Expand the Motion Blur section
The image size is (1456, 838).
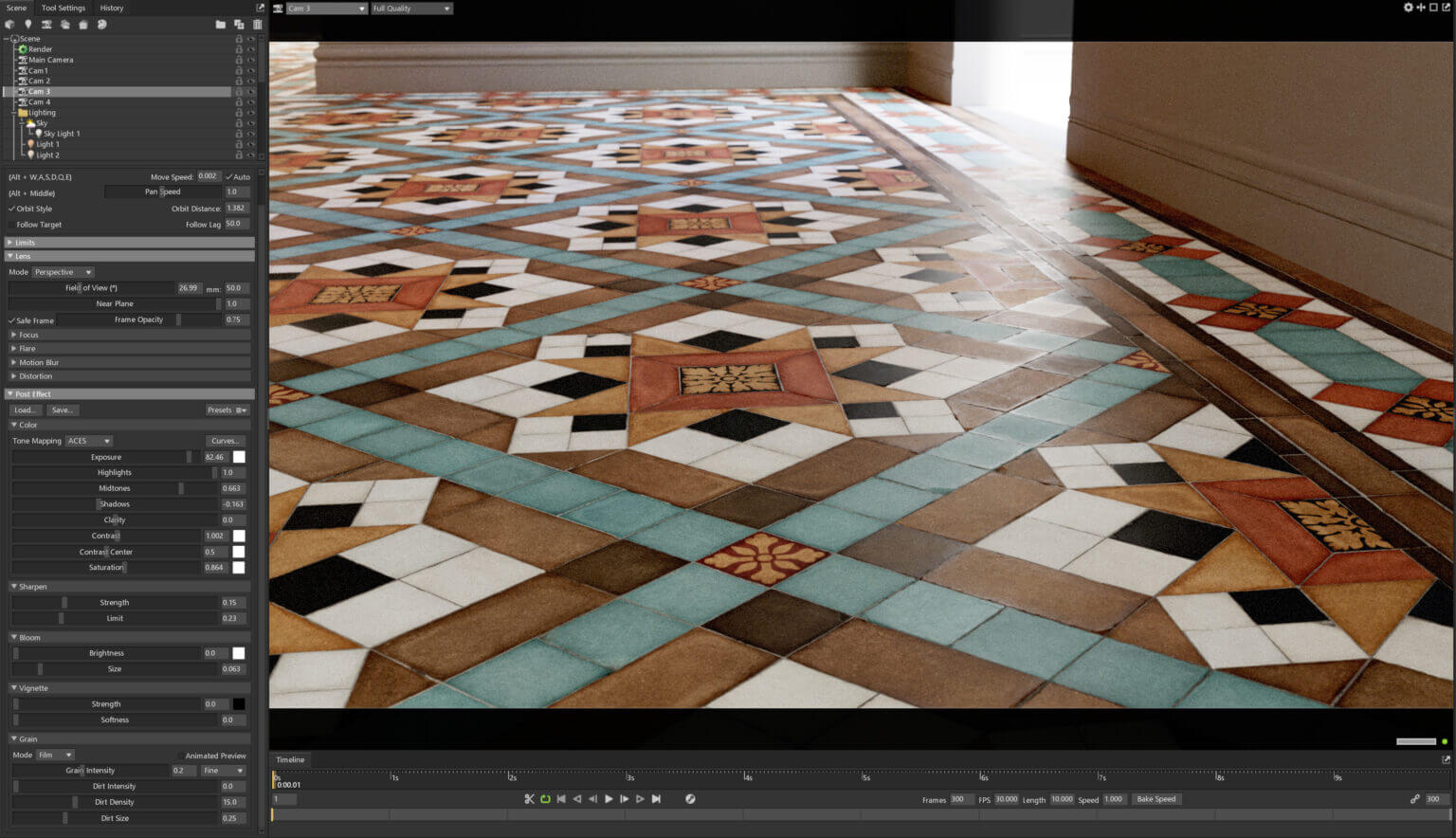pyautogui.click(x=129, y=362)
